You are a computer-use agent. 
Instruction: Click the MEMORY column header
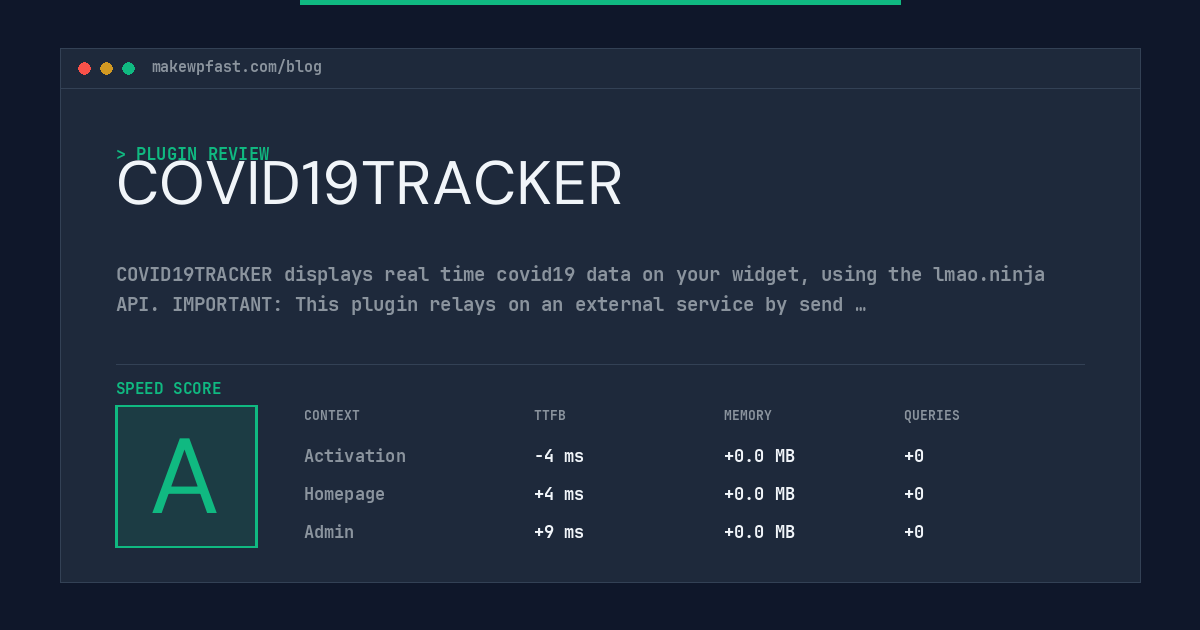(x=748, y=416)
